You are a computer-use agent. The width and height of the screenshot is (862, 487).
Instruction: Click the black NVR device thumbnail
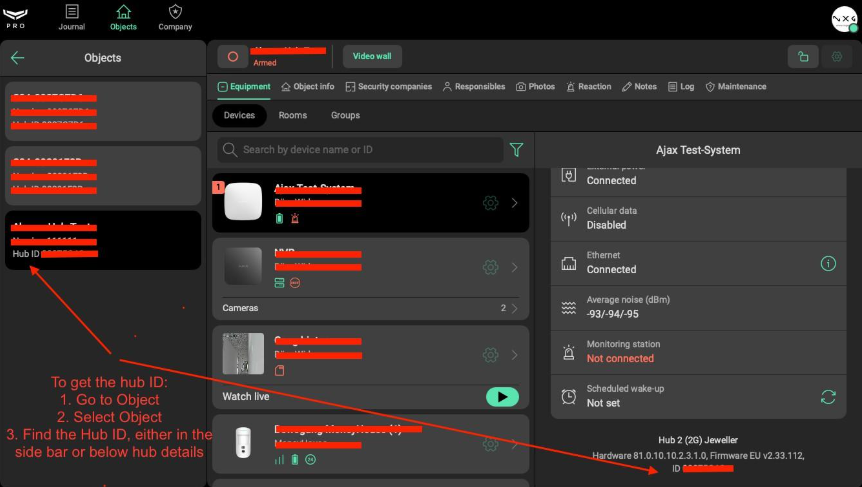243,266
